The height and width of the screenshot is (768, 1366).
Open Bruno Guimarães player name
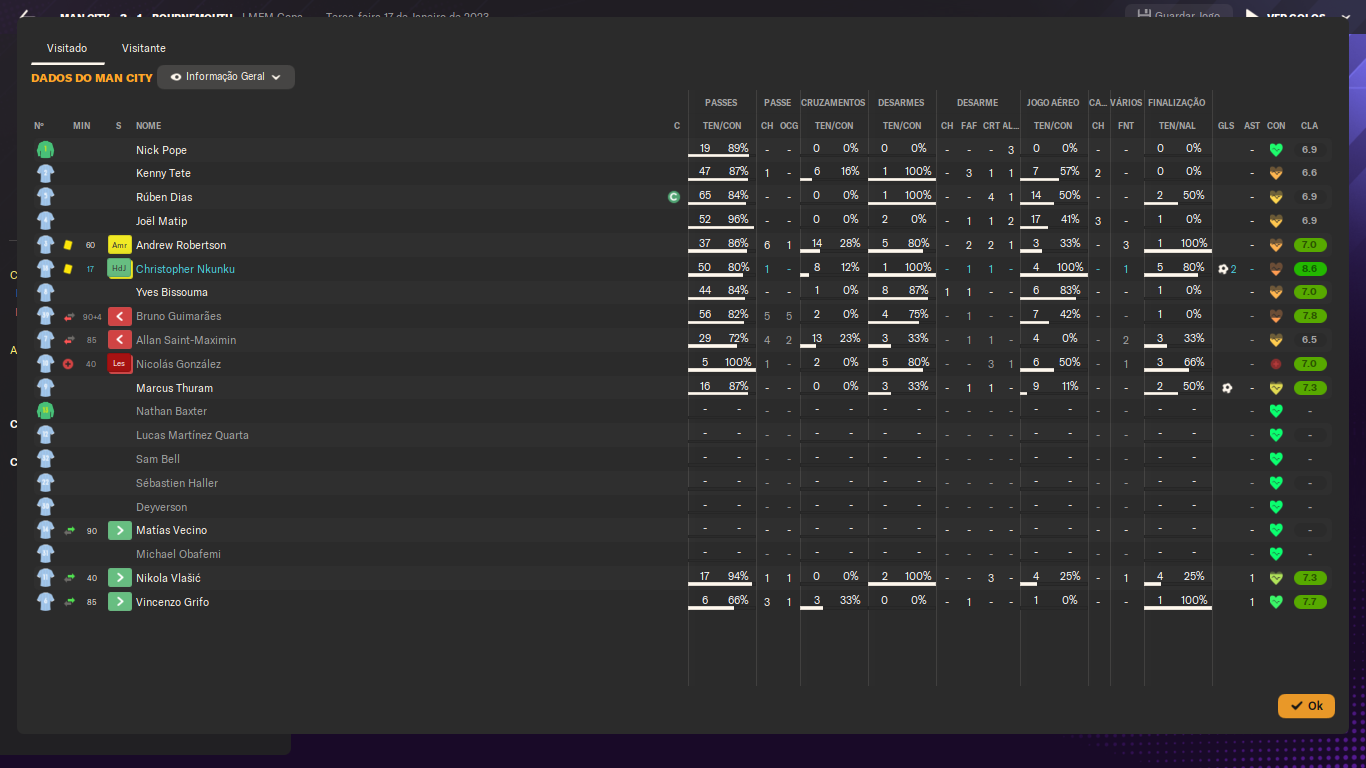click(x=178, y=316)
